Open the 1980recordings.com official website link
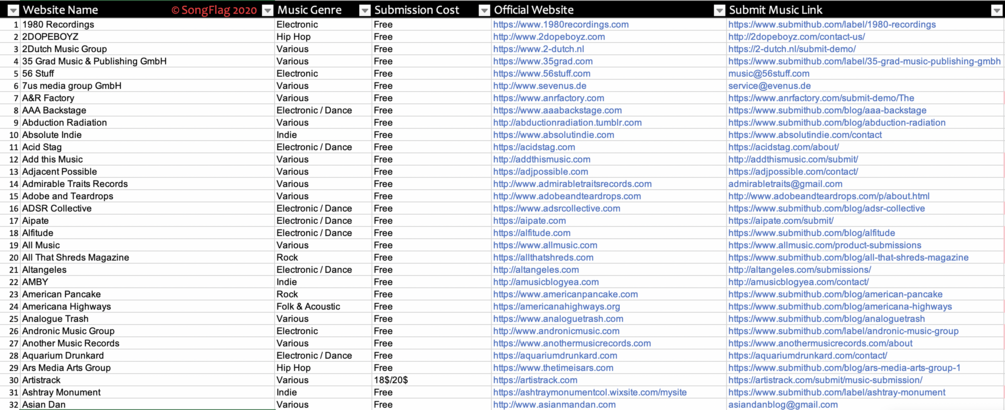Viewport: 1005px width, 410px height. 561,24
